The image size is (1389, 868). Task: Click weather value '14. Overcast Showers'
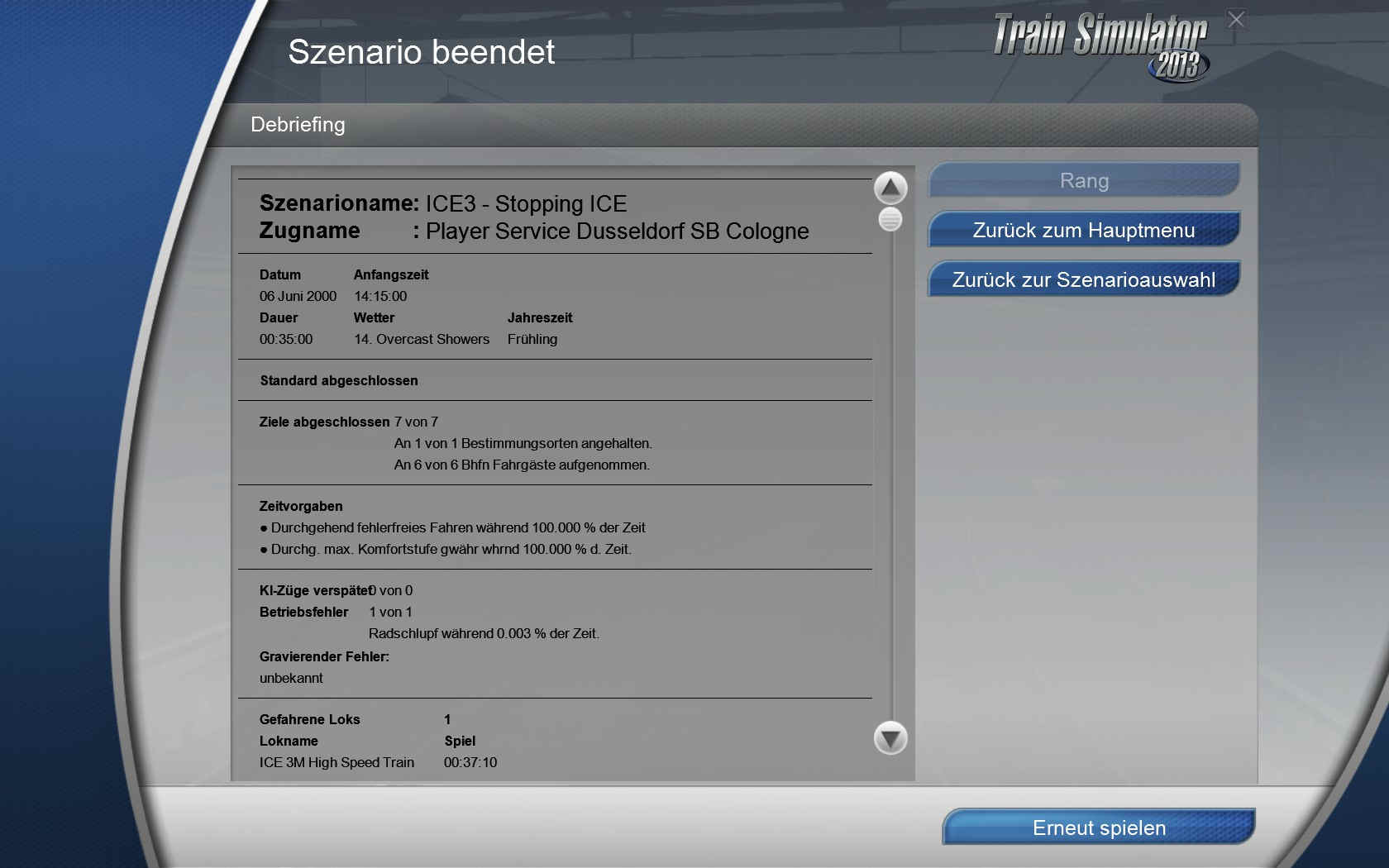(422, 339)
